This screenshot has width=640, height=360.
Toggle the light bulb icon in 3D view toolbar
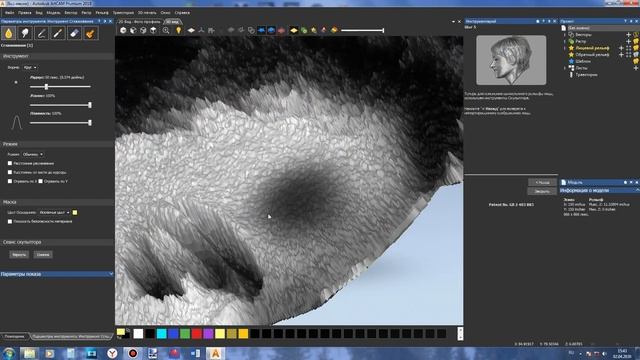[178, 30]
